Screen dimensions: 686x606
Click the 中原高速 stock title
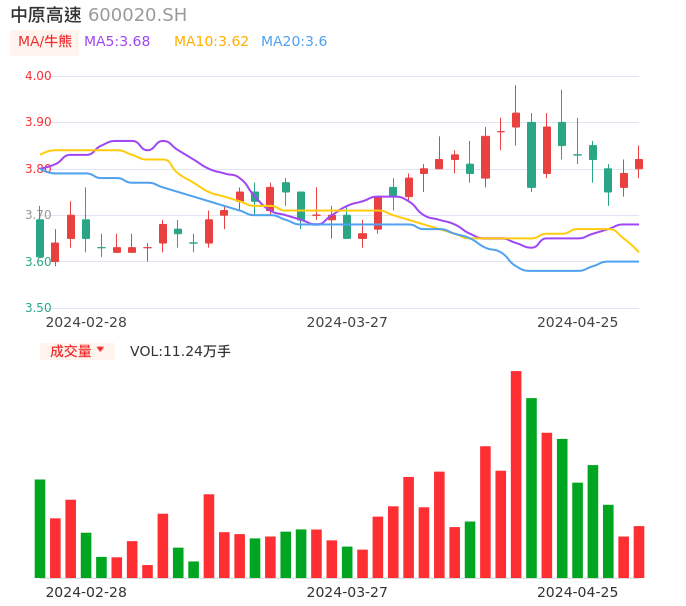click(x=46, y=15)
